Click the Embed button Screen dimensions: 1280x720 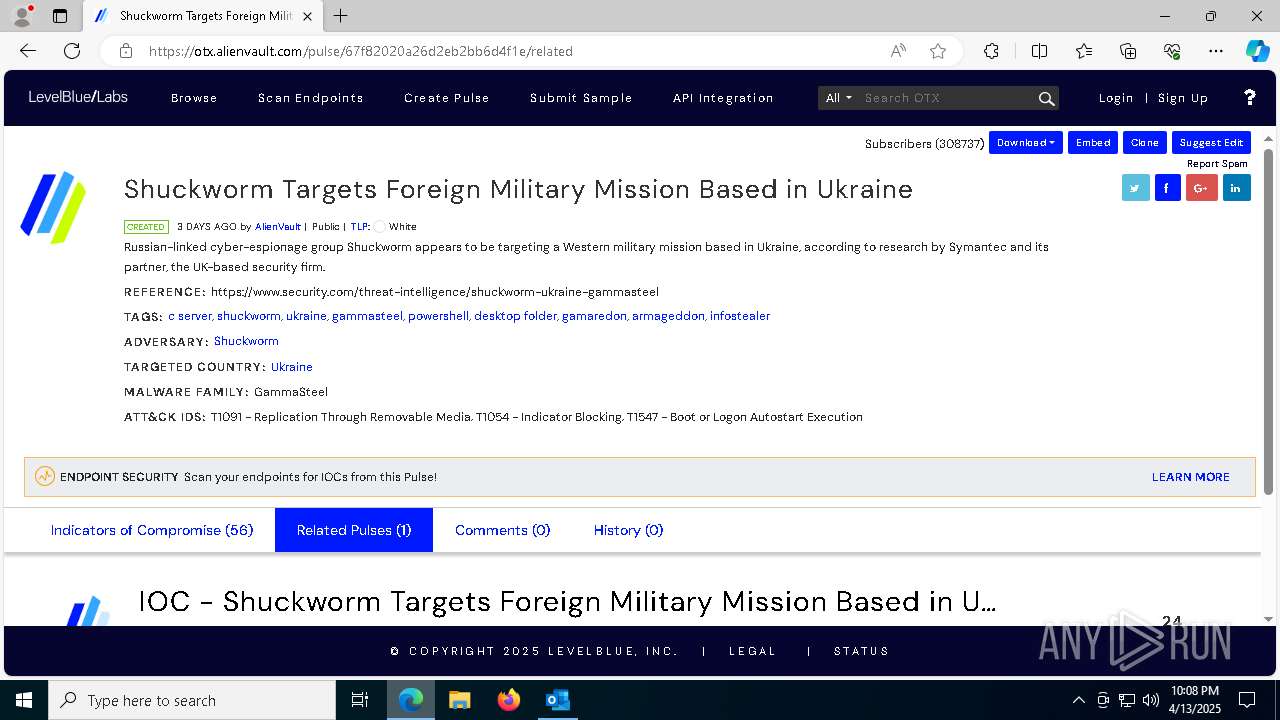pyautogui.click(x=1093, y=143)
